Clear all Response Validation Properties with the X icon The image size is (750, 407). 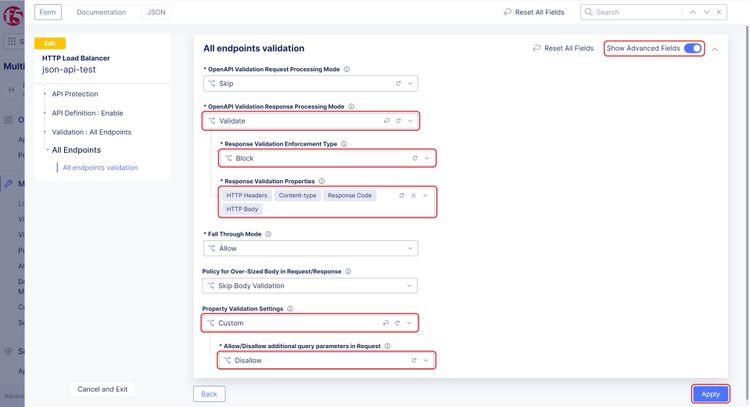[413, 195]
